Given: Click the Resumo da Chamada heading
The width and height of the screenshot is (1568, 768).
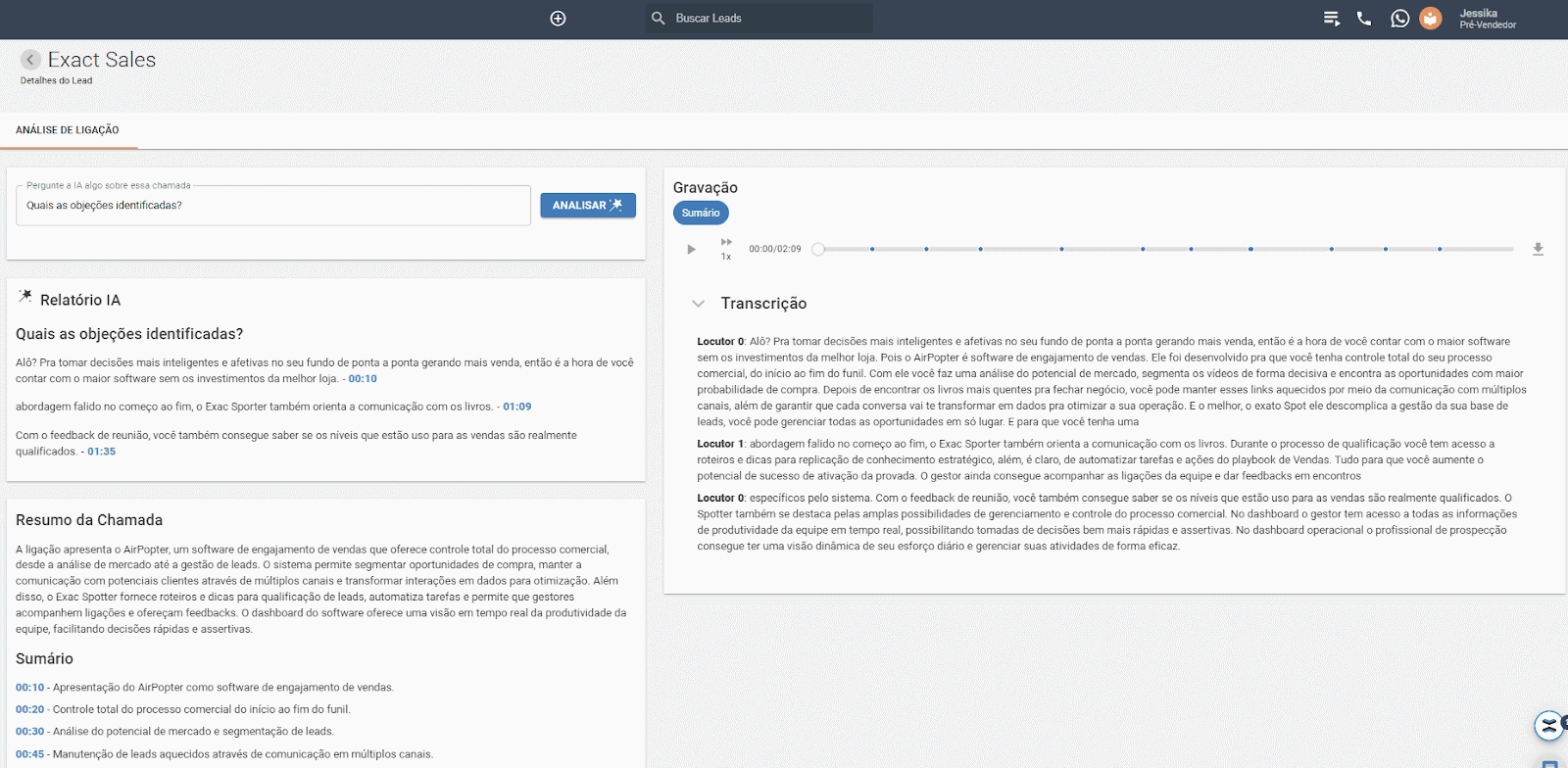Looking at the screenshot, I should tap(89, 520).
